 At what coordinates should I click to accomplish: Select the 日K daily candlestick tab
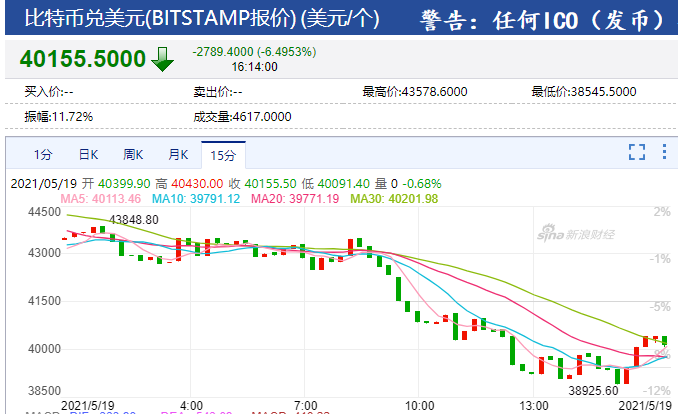click(88, 154)
